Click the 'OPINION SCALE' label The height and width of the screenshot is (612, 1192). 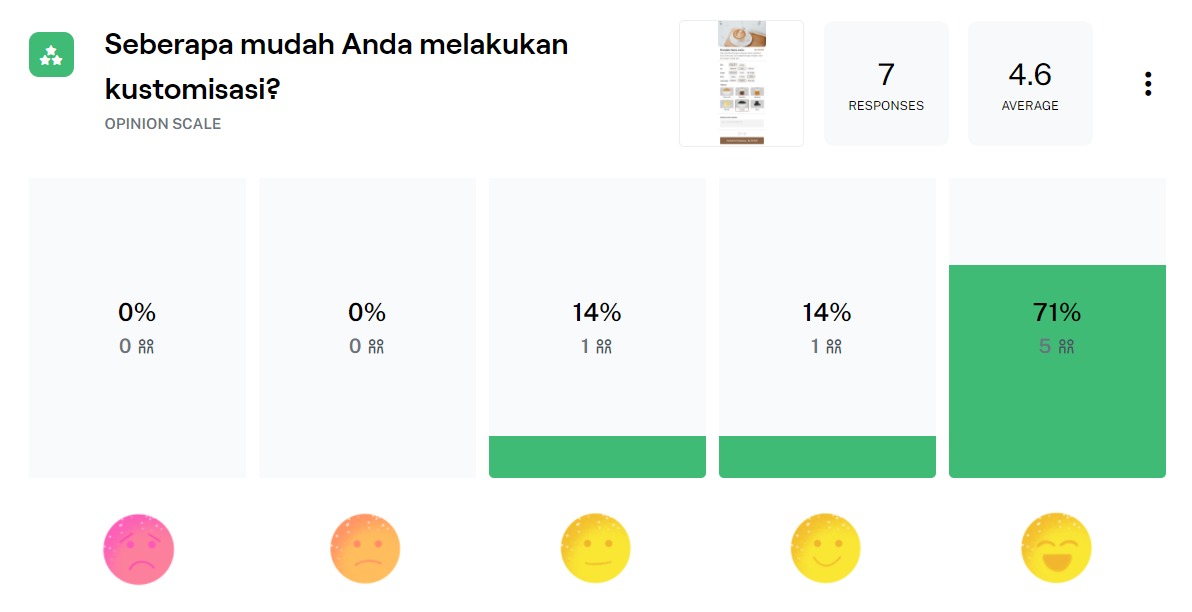click(163, 124)
